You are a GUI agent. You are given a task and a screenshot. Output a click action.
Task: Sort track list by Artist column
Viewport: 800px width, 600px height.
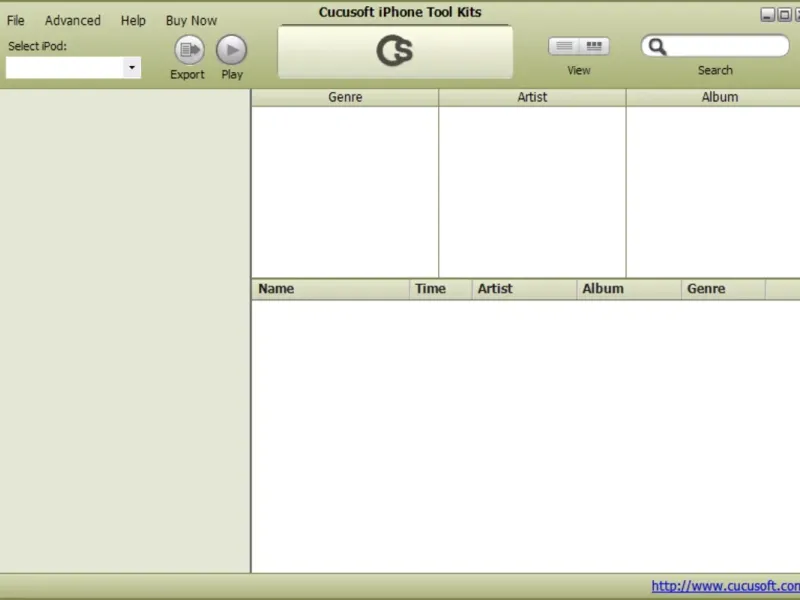[x=524, y=289]
